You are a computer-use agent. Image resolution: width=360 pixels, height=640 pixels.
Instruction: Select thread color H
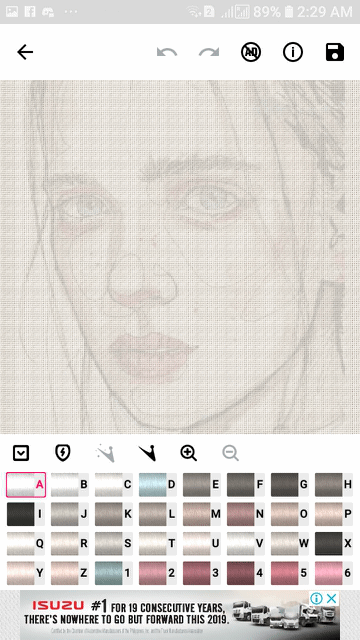(x=334, y=484)
